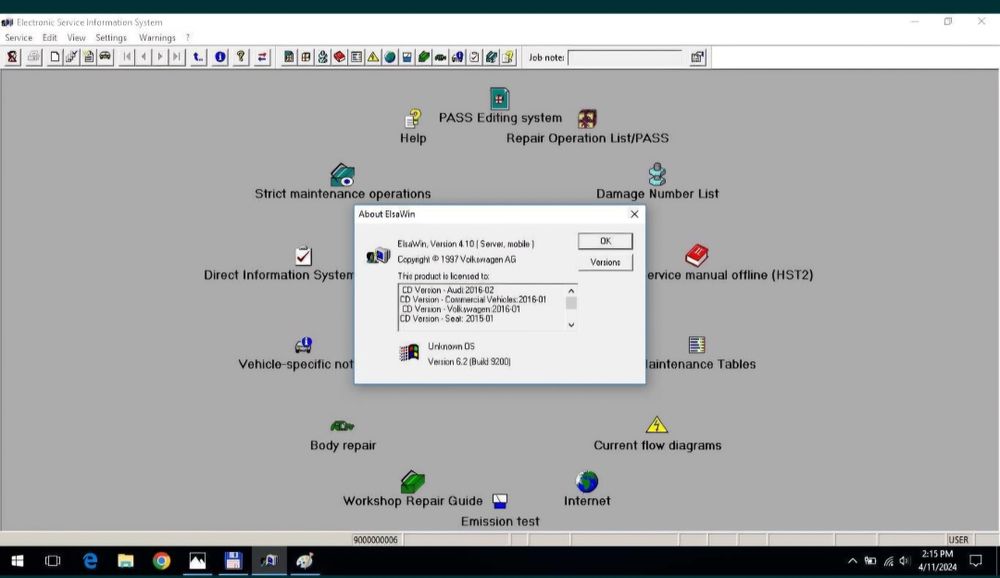Click the printer icon in toolbar
The image size is (1000, 578).
(x=33, y=57)
